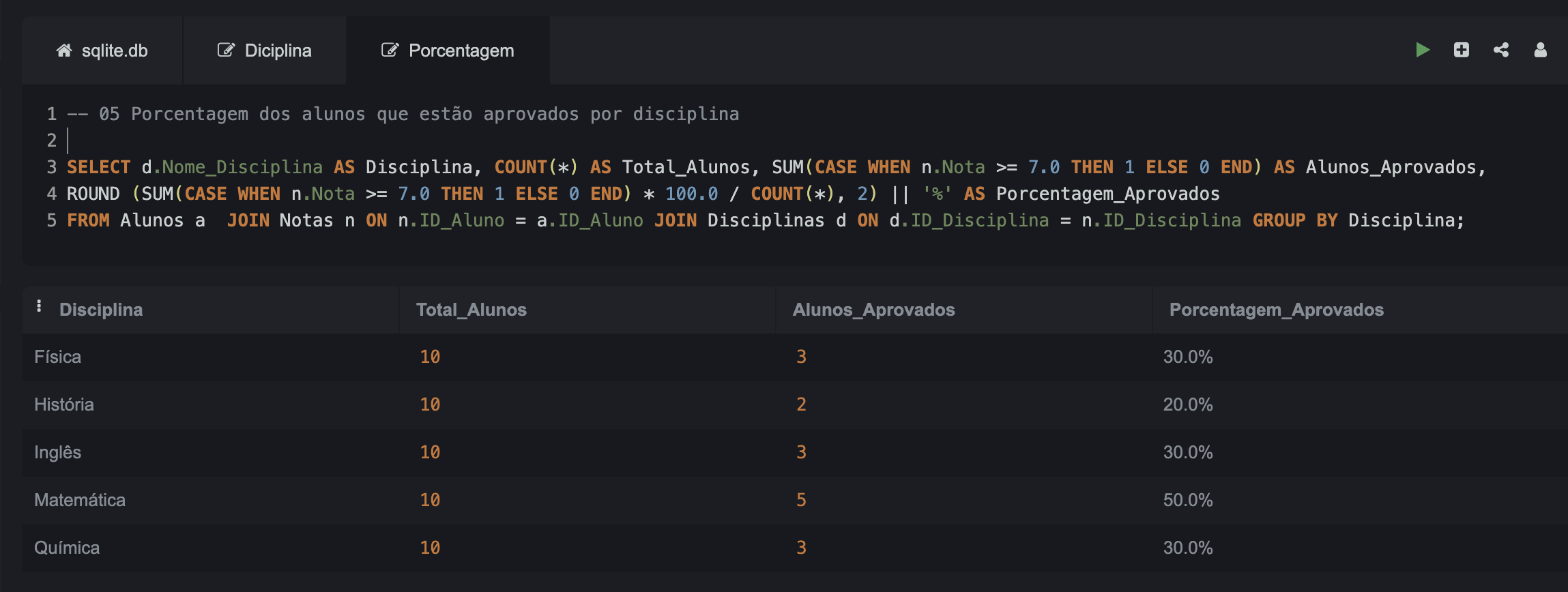
Task: Open the results table options dots menu
Action: tap(39, 306)
